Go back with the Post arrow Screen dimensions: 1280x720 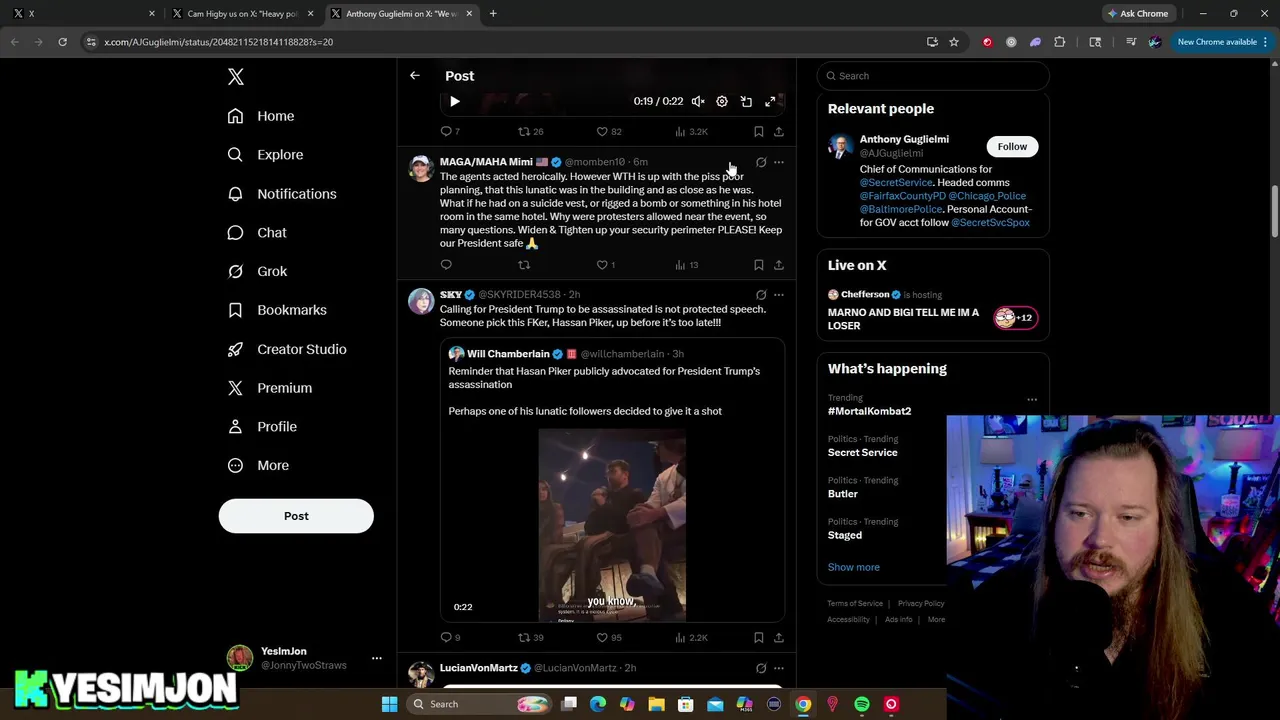pos(415,76)
